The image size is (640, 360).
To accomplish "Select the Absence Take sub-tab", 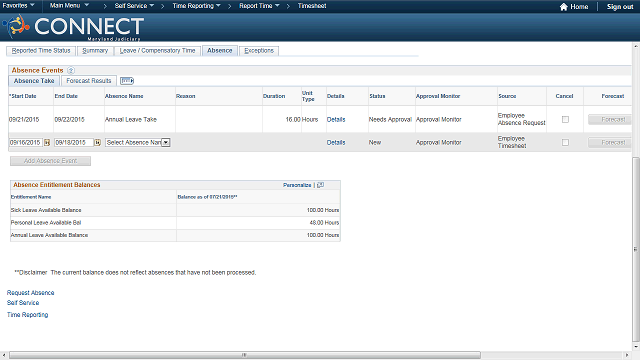I will 34,81.
